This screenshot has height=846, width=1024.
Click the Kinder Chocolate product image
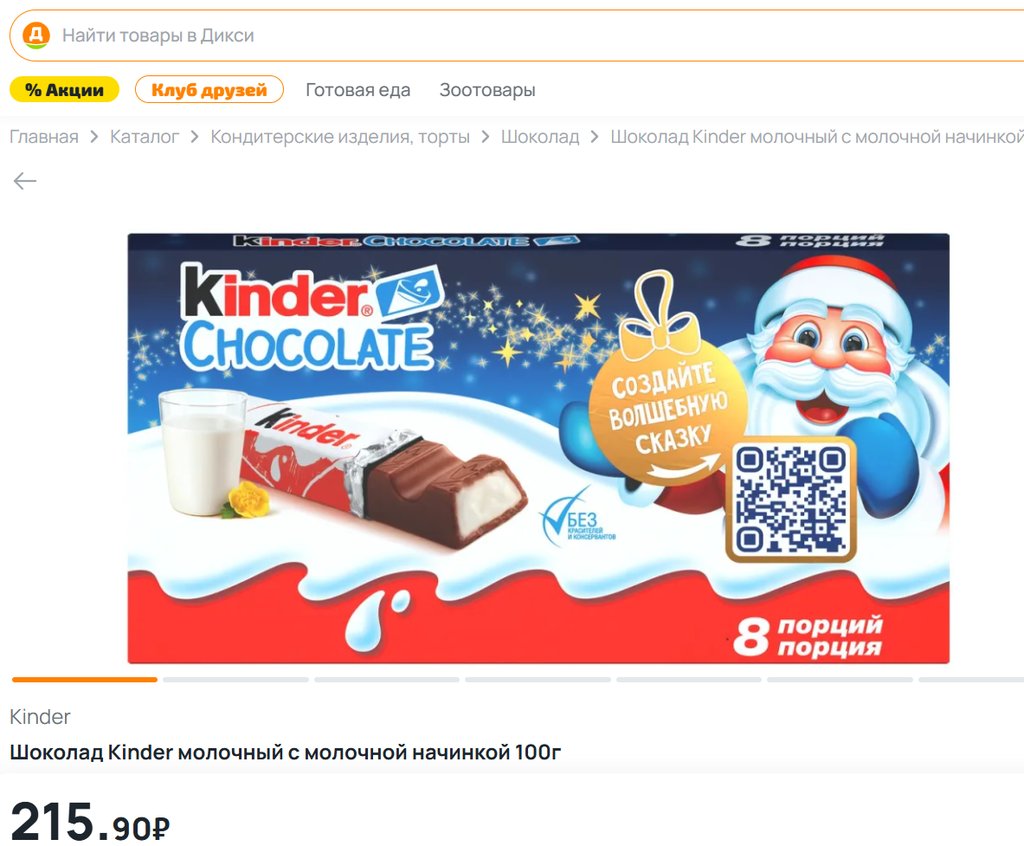(538, 448)
